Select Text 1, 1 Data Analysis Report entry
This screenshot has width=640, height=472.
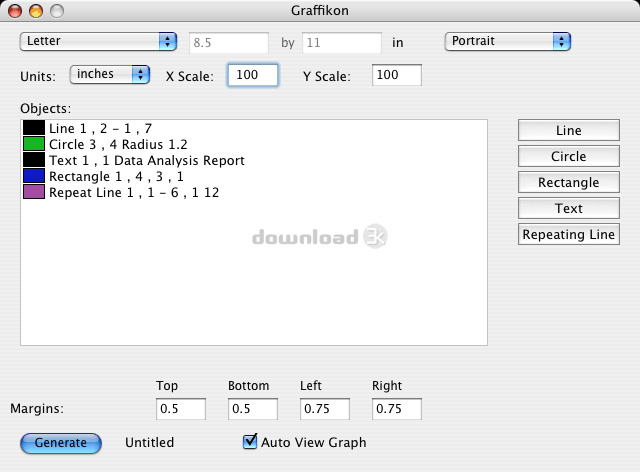coord(146,160)
